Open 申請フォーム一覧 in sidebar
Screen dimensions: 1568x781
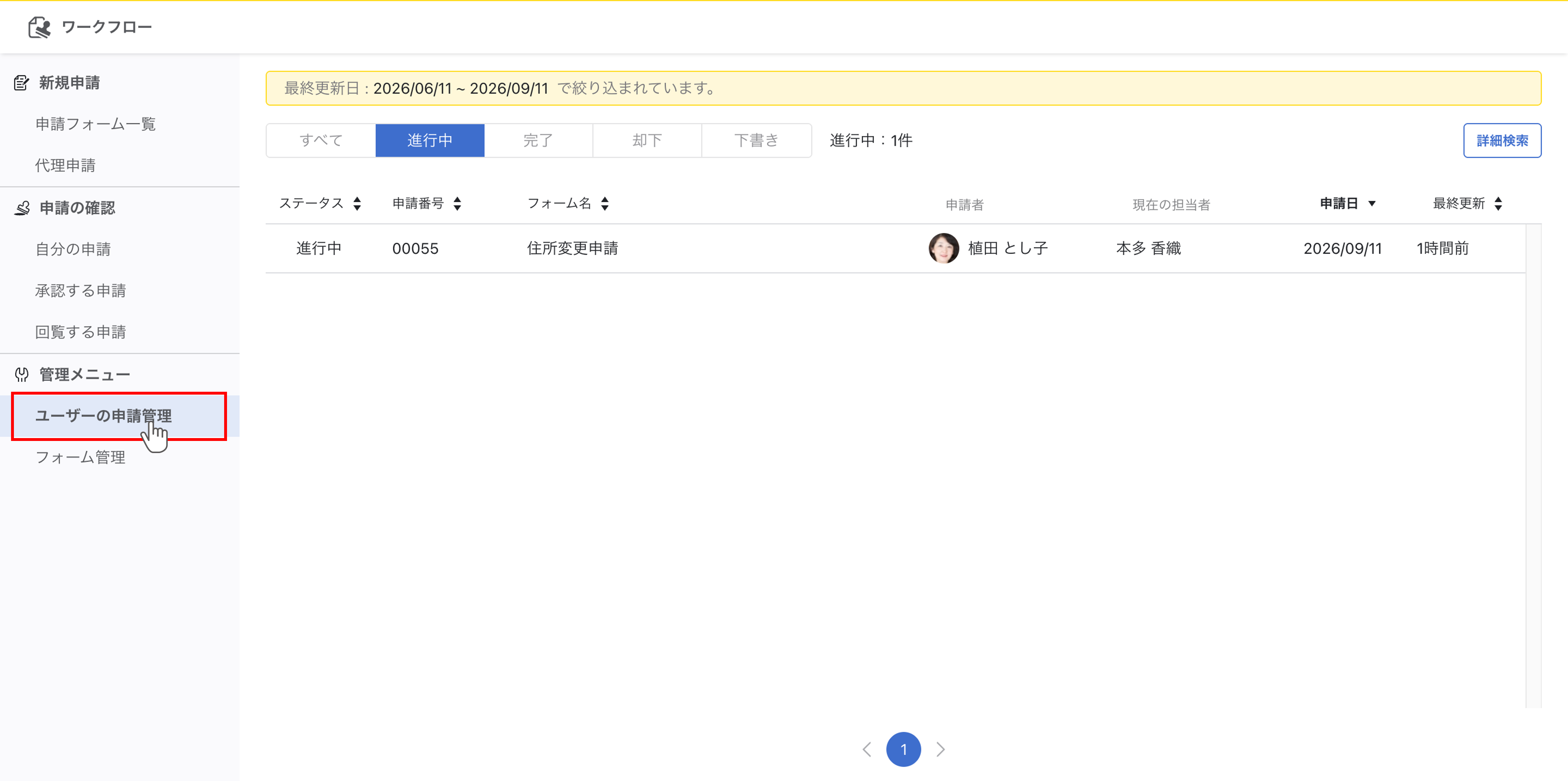coord(96,124)
